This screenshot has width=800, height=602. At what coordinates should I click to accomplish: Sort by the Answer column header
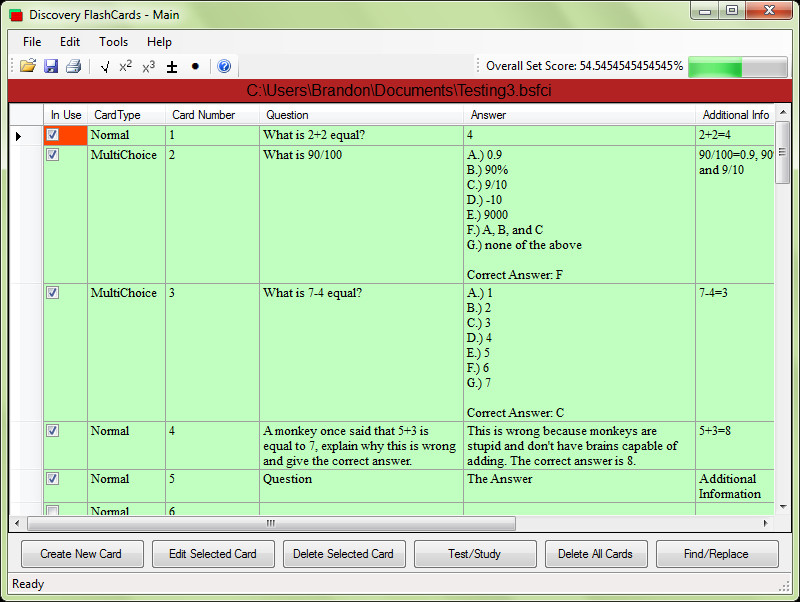(579, 115)
